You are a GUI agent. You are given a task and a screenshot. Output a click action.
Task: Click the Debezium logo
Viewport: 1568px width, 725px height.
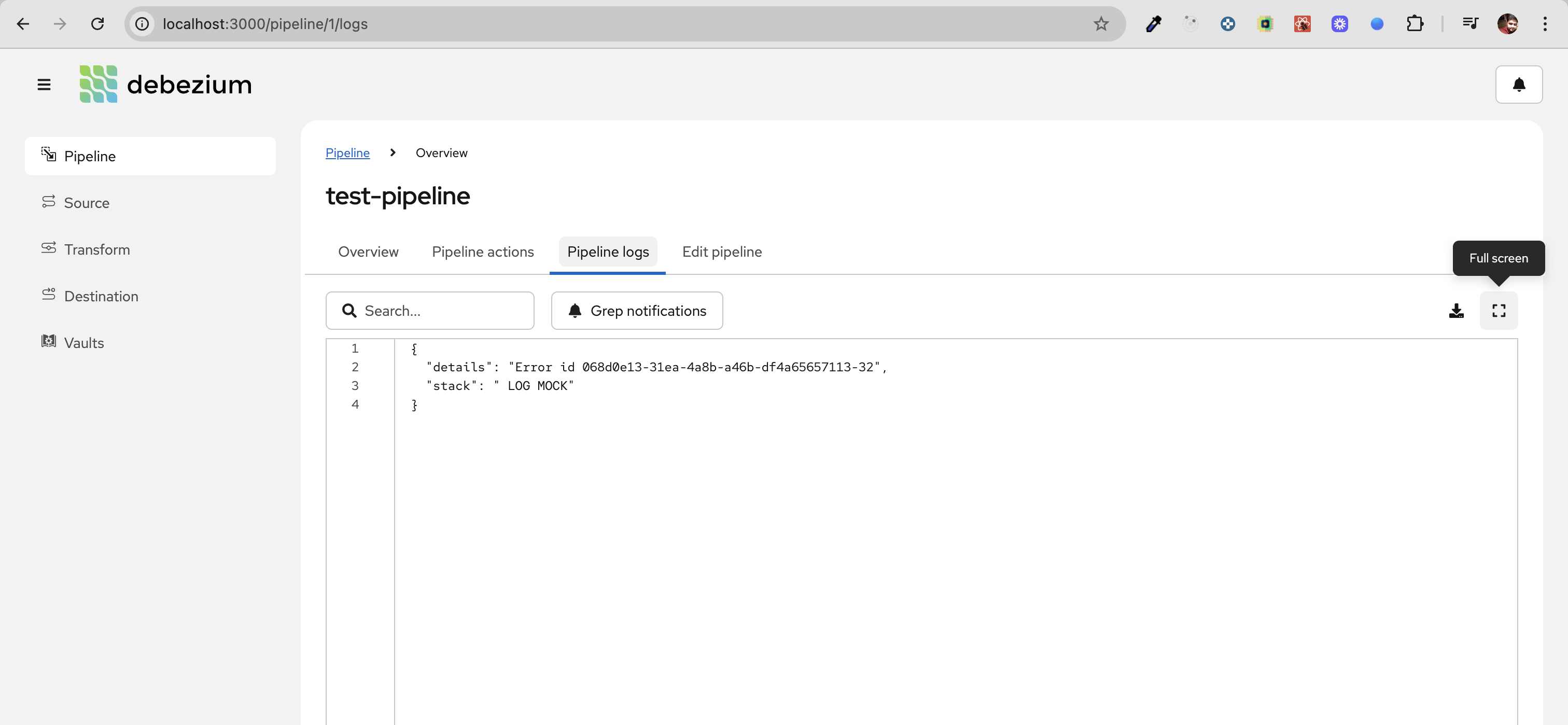165,85
